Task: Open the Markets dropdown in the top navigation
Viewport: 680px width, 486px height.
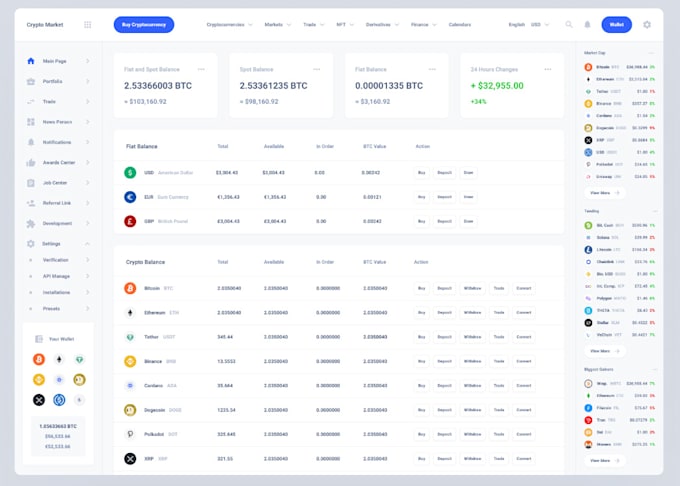Action: (x=278, y=25)
